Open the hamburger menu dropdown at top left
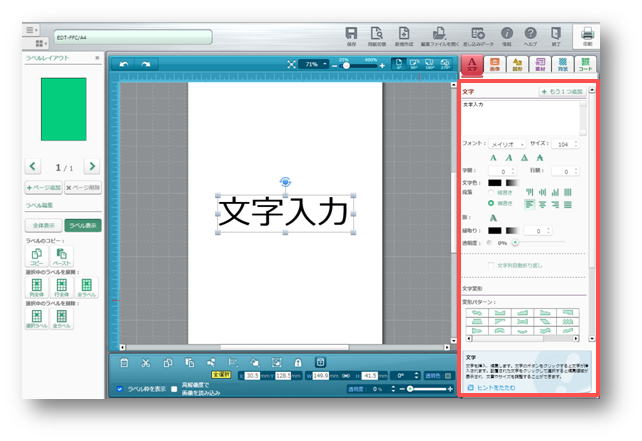Image resolution: width=642 pixels, height=441 pixels. tap(32, 30)
